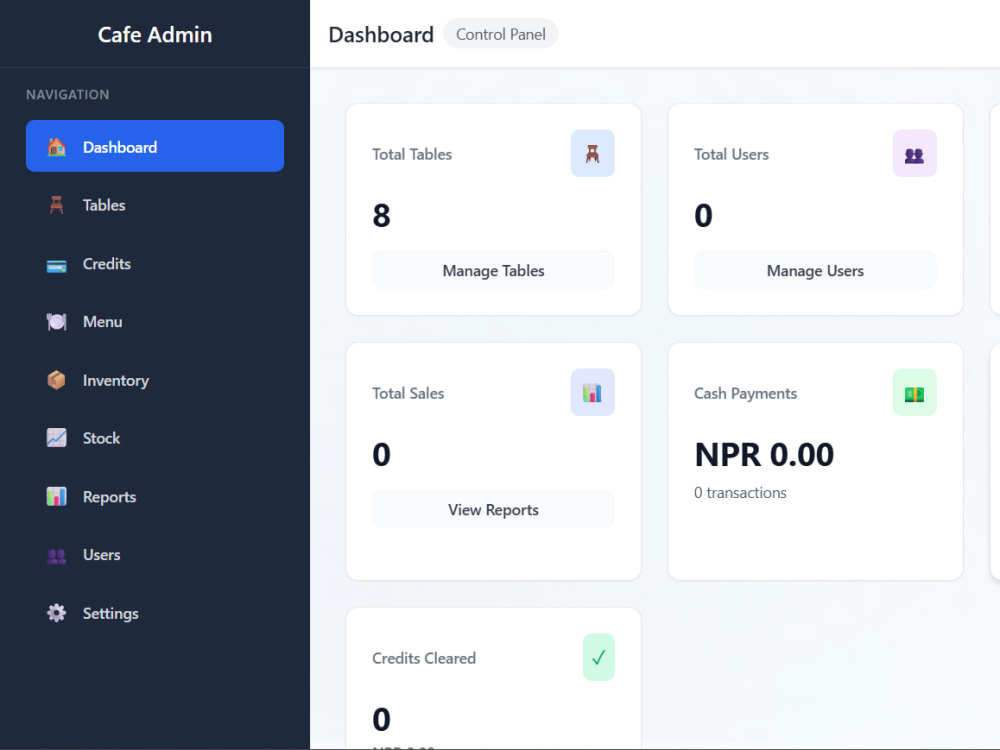Click the Total Sales label

[408, 393]
